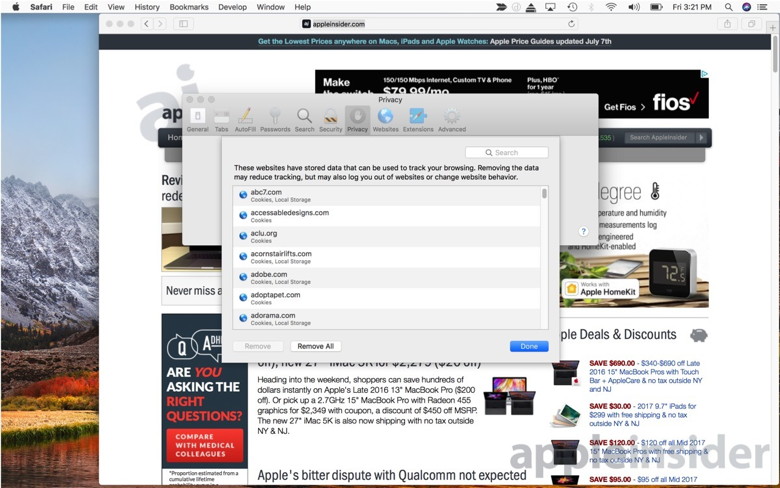Select the adorama.com row
This screenshot has height=488, width=780.
(387, 319)
